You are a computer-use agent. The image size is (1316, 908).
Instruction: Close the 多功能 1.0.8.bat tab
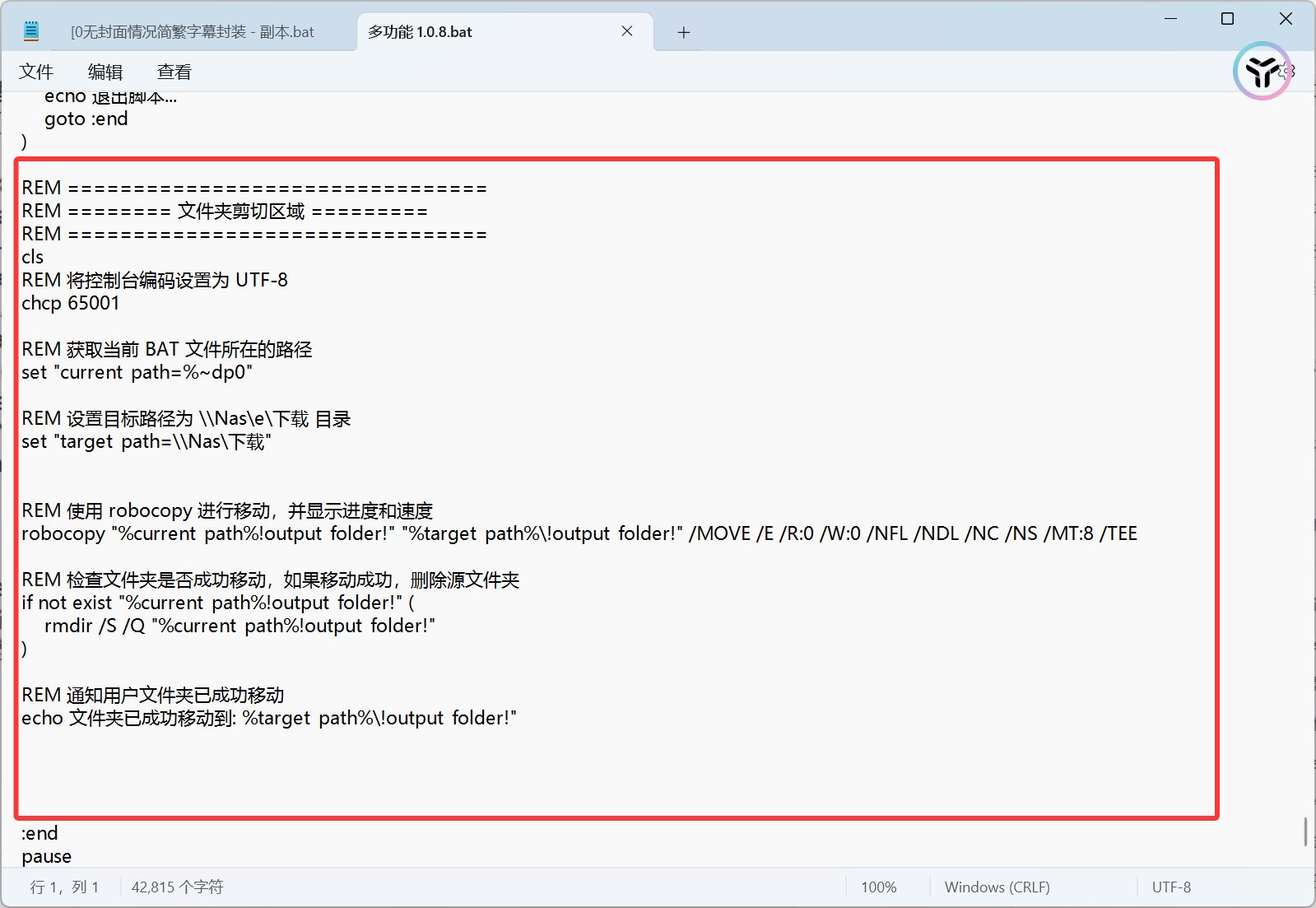pyautogui.click(x=627, y=31)
